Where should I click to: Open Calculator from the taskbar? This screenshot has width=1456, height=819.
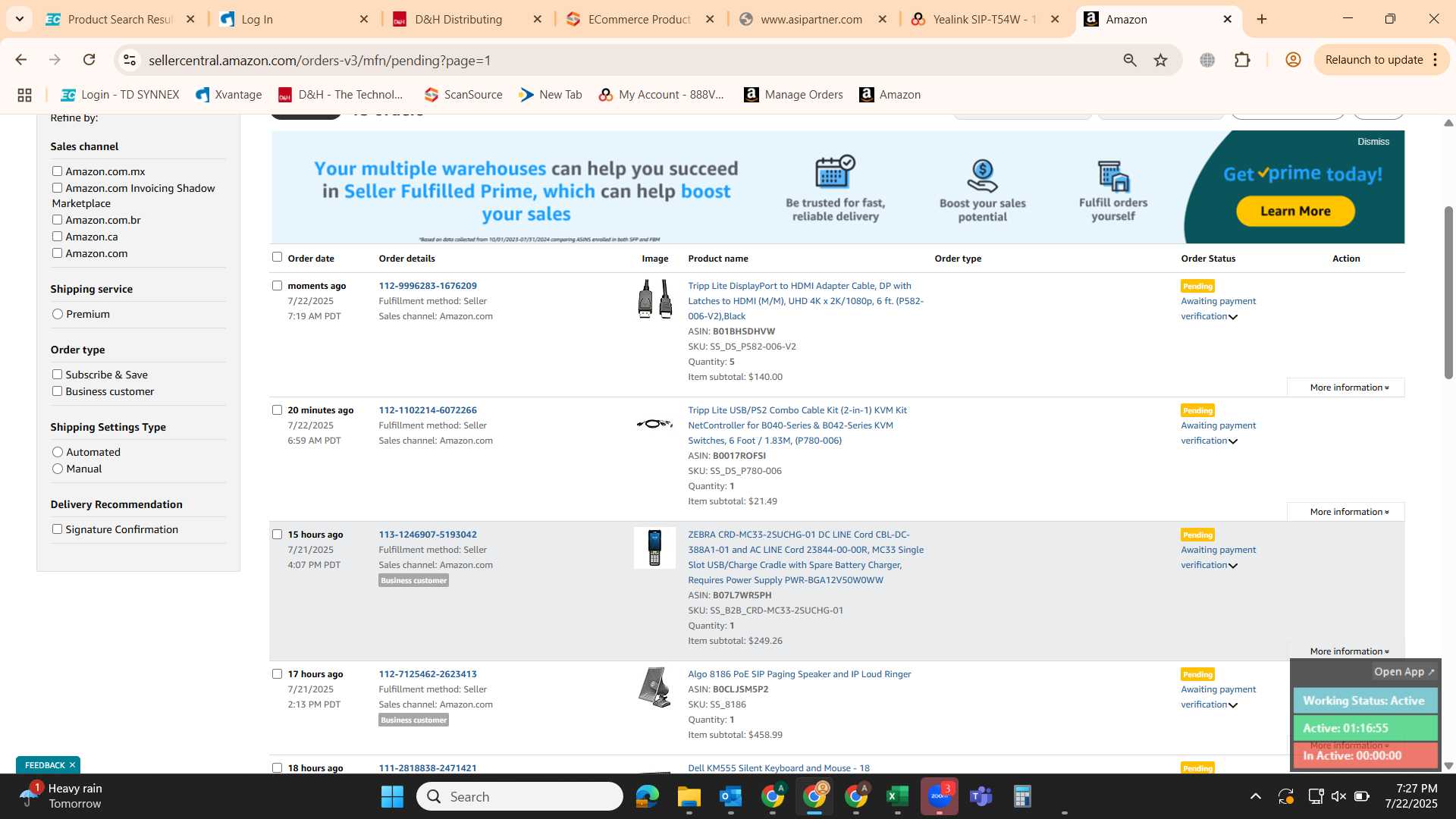(x=1021, y=796)
